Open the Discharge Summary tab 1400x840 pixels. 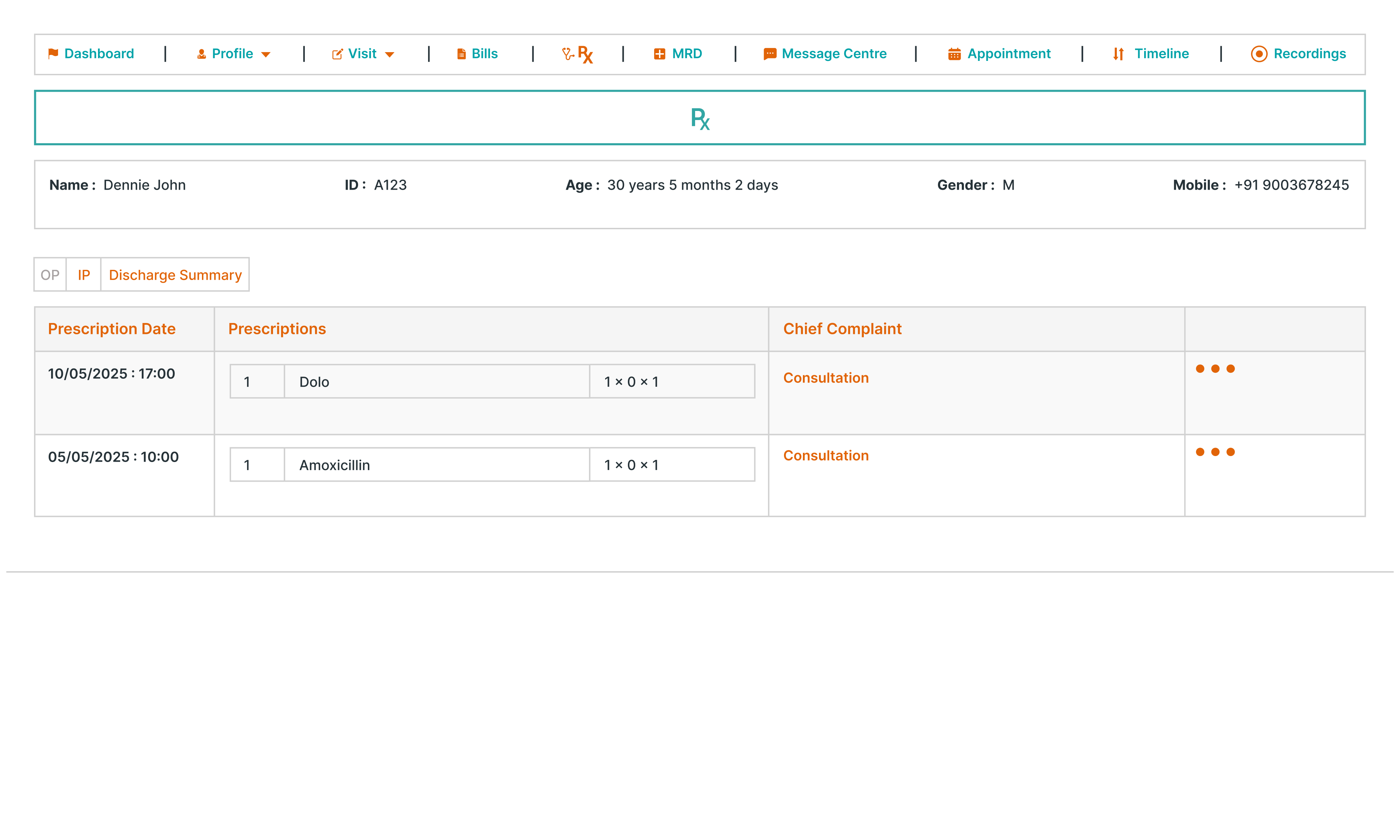coord(175,275)
